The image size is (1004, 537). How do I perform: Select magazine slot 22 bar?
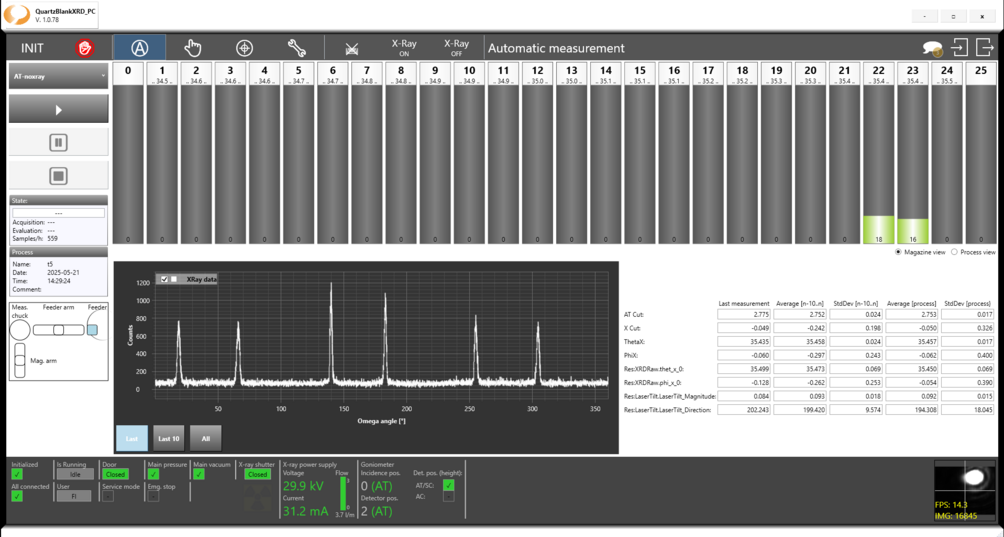coord(879,160)
